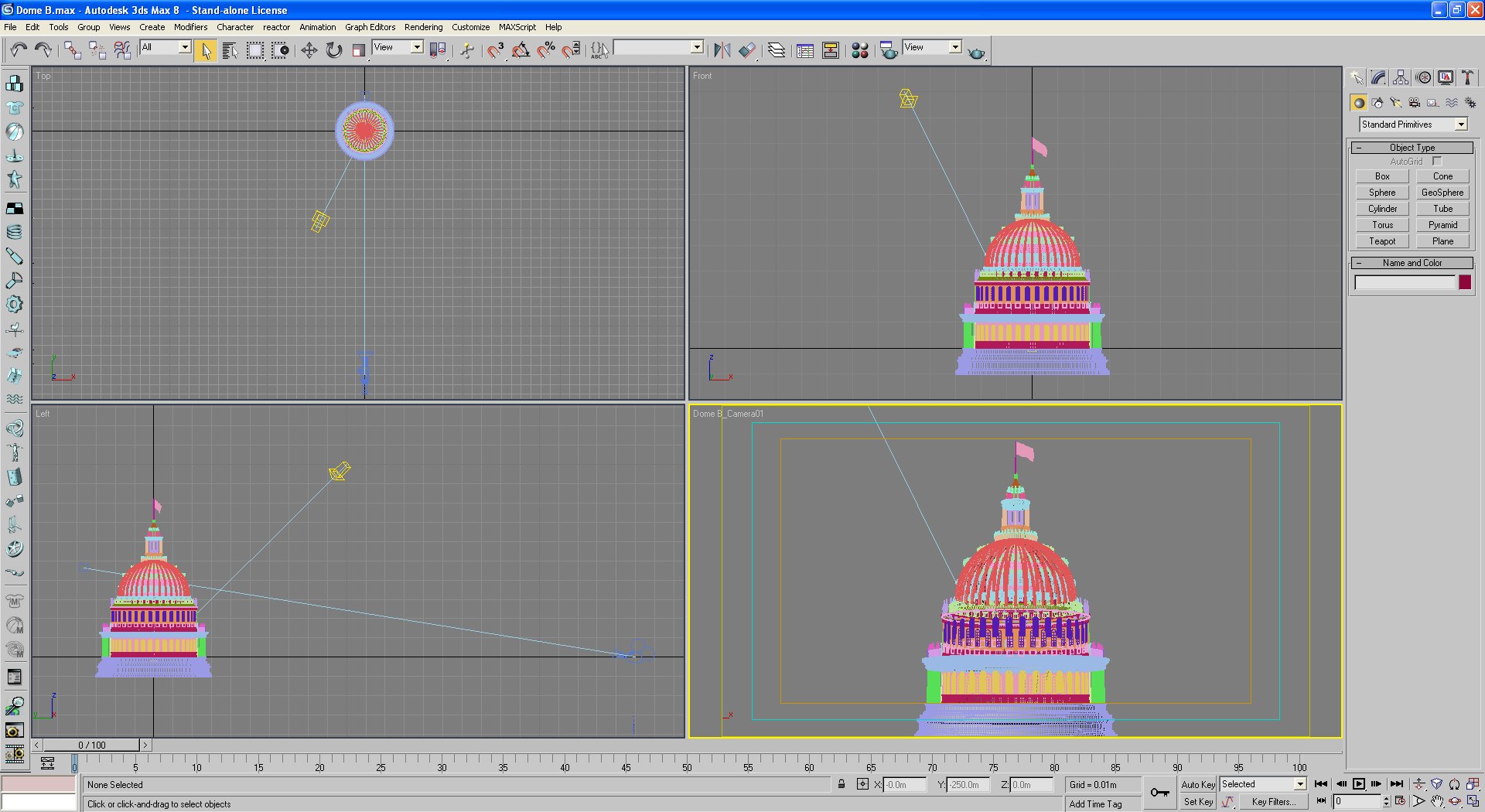Collapse the Name and Color rollout
Viewport: 1485px width, 812px height.
click(x=1412, y=263)
